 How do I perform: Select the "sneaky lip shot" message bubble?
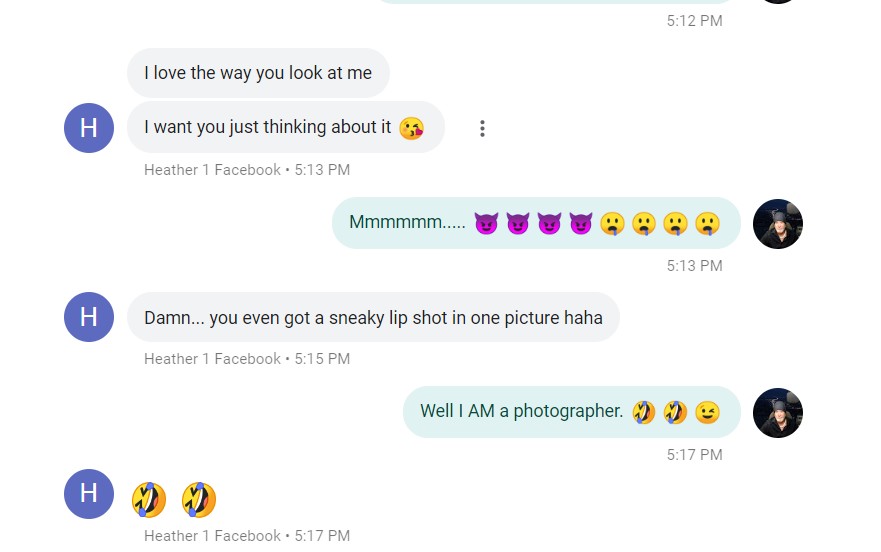373,318
